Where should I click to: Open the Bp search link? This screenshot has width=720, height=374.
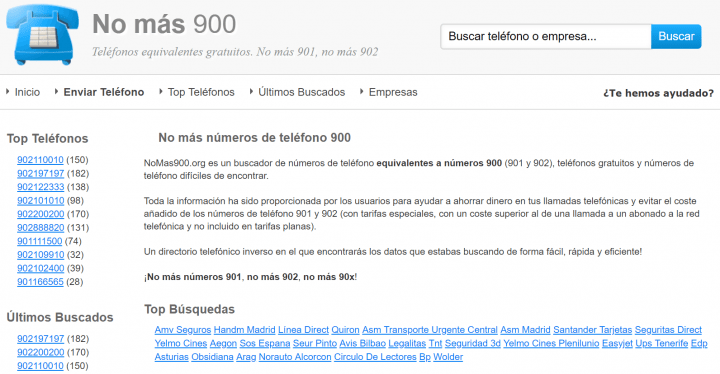coord(425,357)
